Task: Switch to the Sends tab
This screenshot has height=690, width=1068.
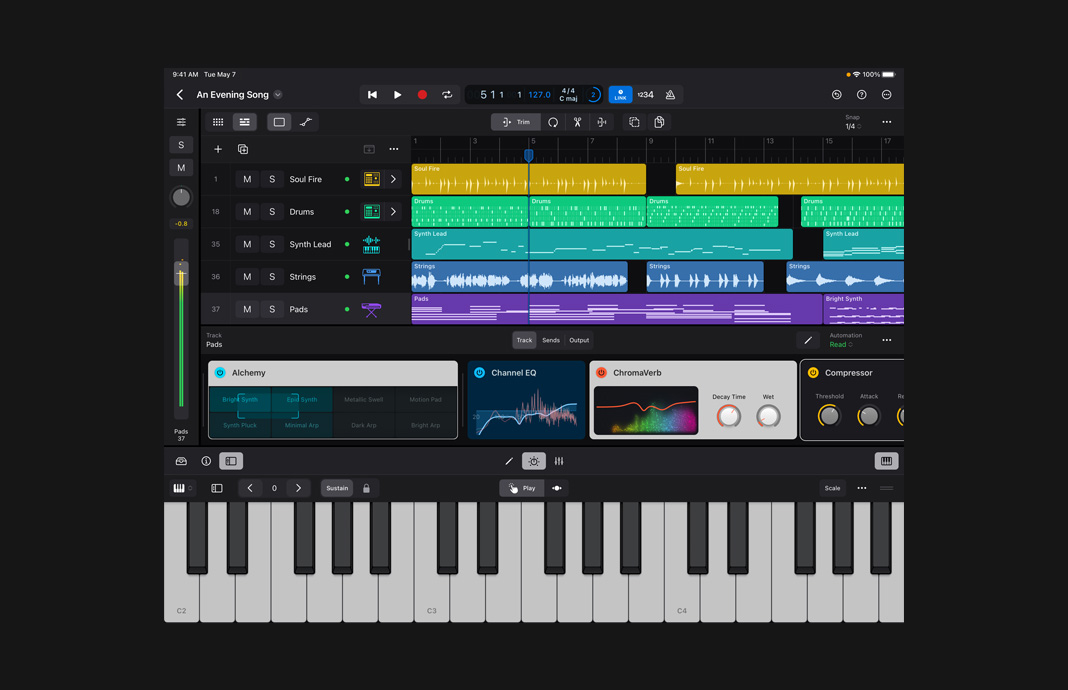Action: tap(551, 340)
